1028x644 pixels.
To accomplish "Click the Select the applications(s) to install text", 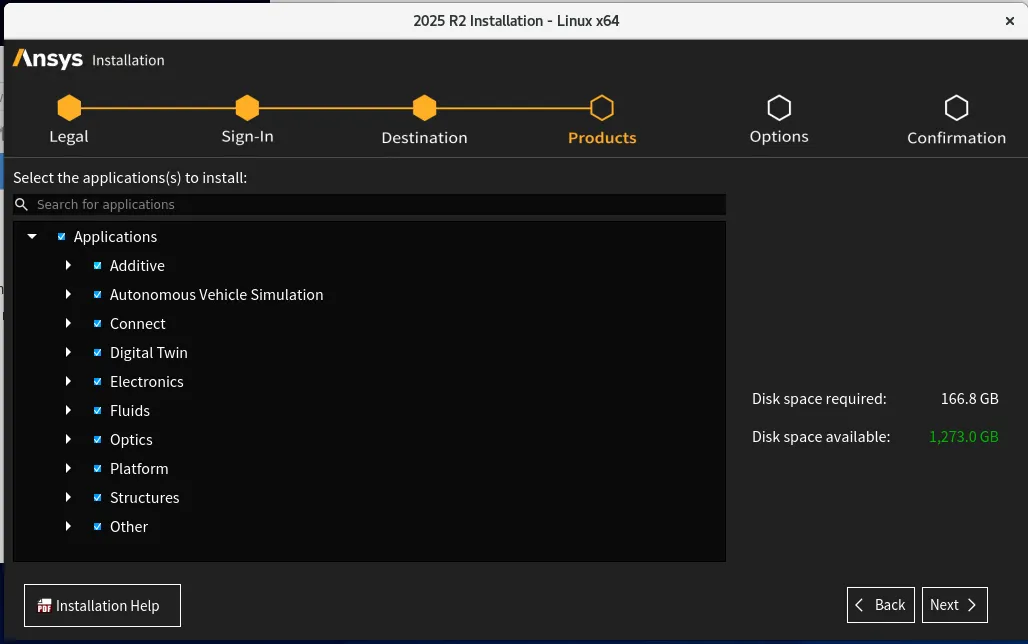I will click(x=130, y=178).
